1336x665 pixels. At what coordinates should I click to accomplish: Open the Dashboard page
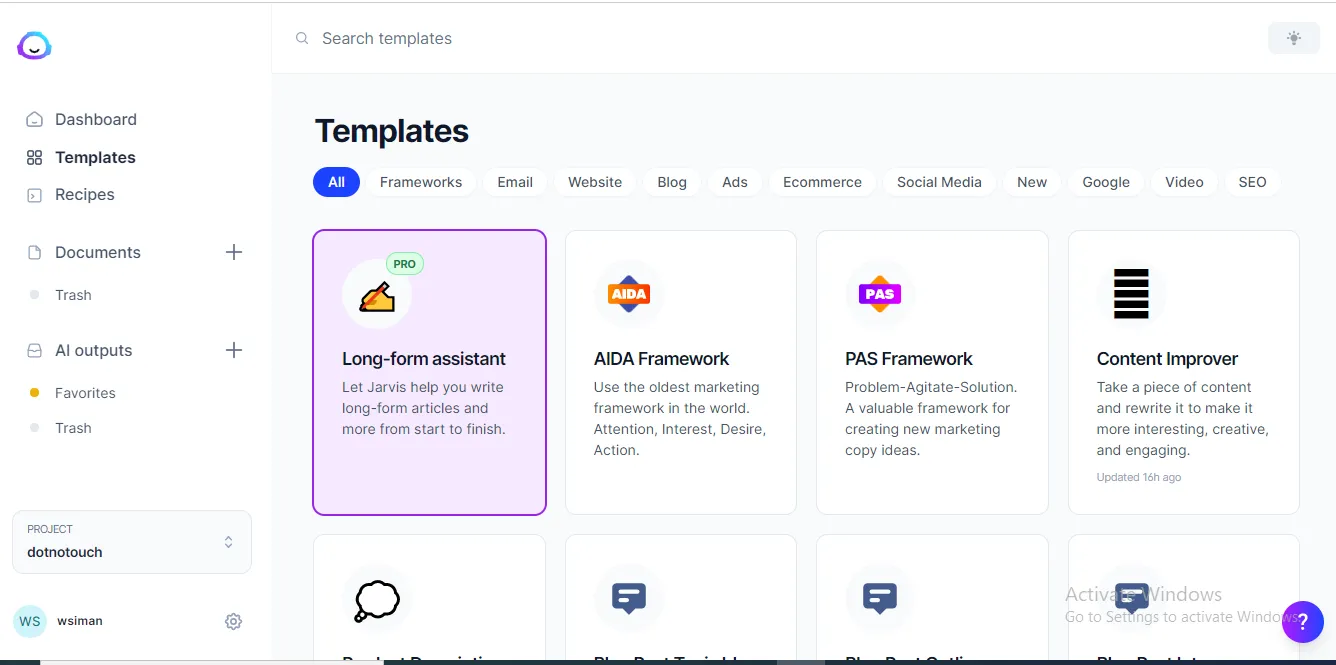pos(96,119)
